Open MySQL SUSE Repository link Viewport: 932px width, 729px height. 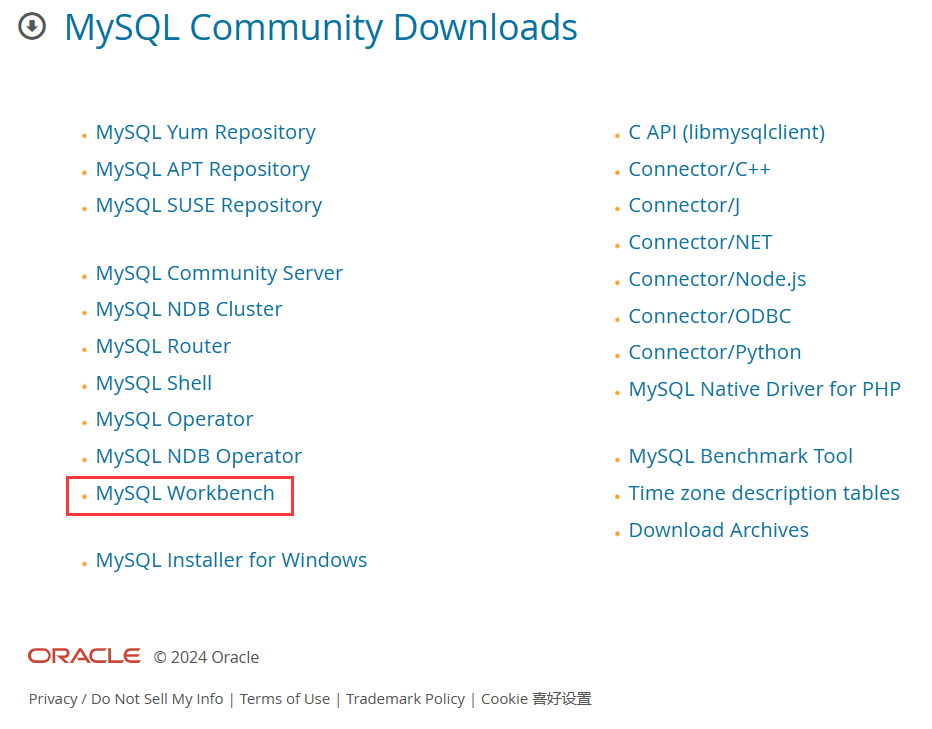[209, 206]
